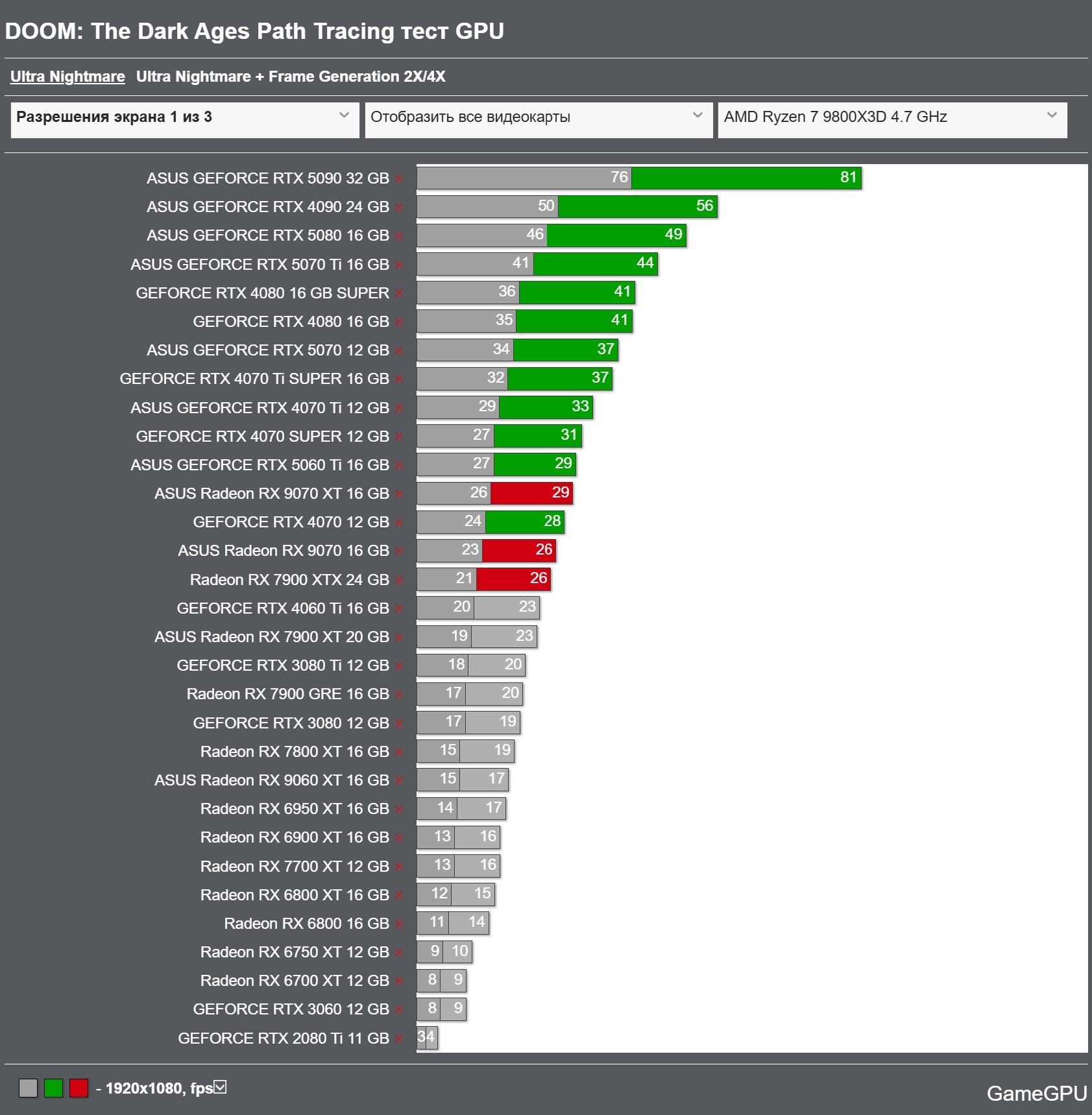Remove ASUS Radeon RX 9060 XT 16 GB row
The height and width of the screenshot is (1115, 1092).
399,782
